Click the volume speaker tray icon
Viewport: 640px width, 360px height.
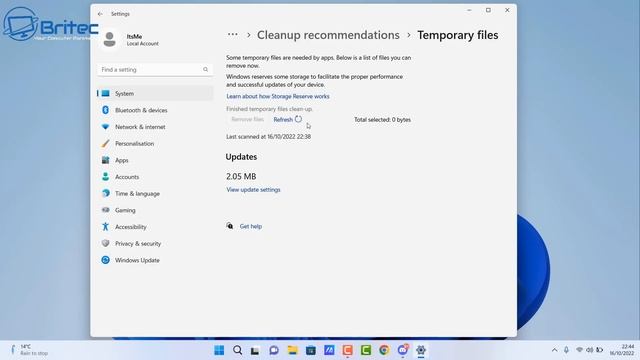(x=589, y=350)
